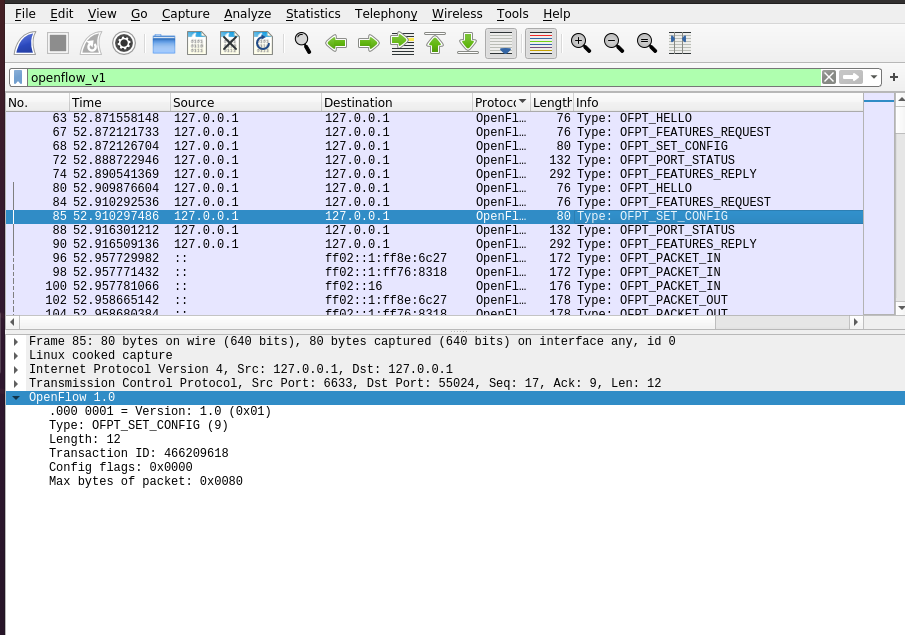
Task: Jump to the first packet
Action: [x=435, y=43]
